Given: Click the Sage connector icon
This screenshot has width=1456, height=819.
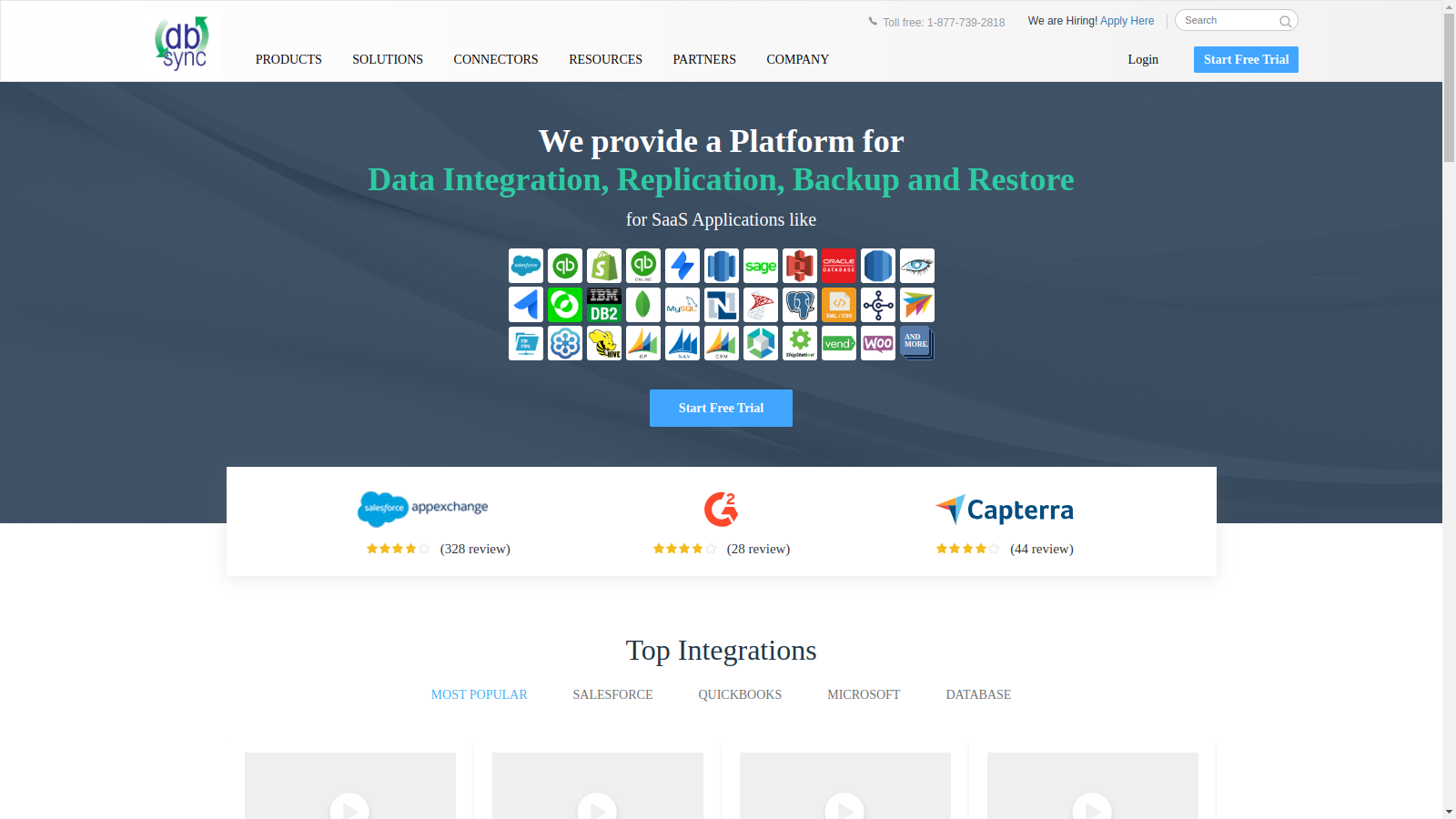Looking at the screenshot, I should pos(761,266).
